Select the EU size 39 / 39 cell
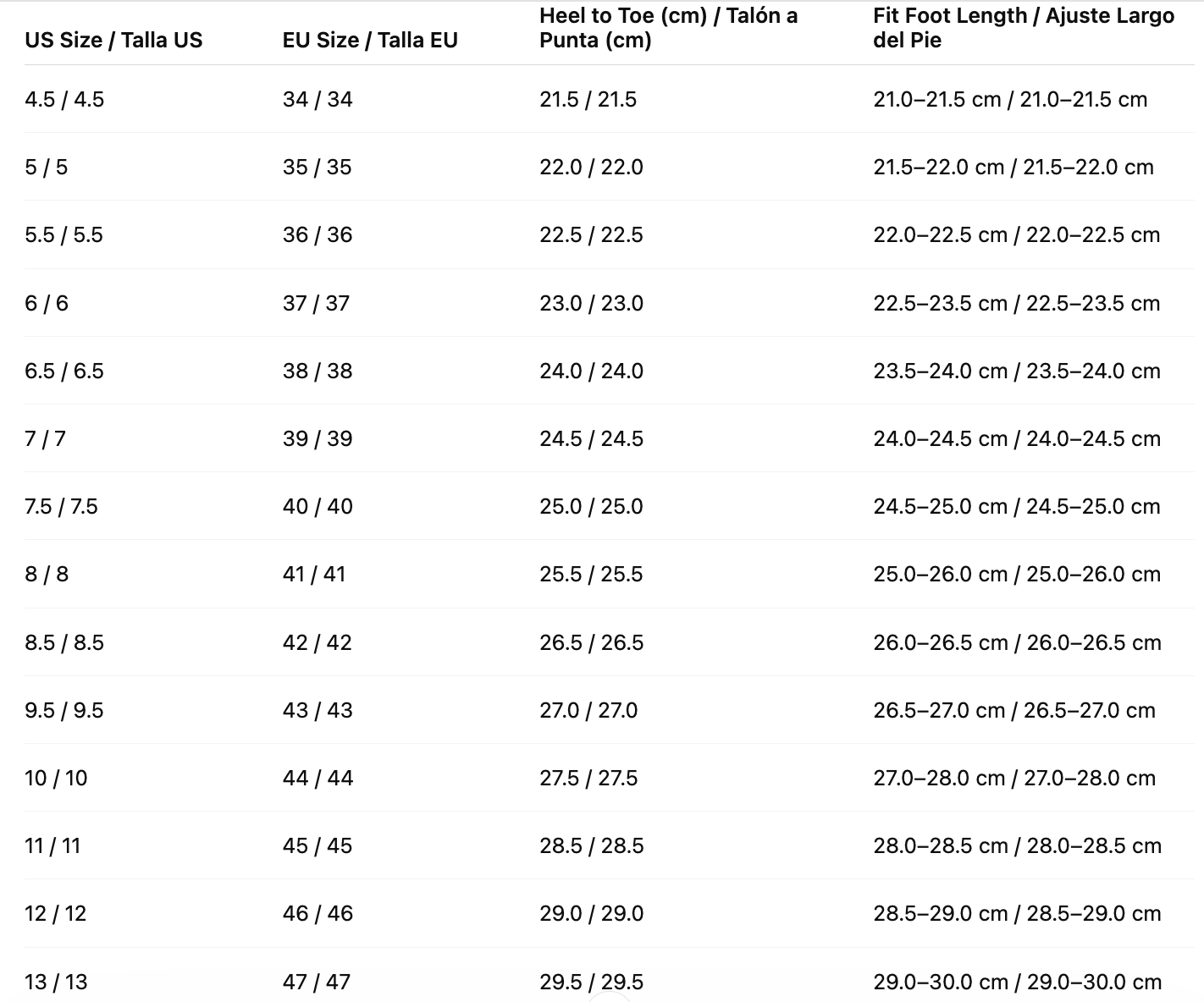Viewport: 1204px width, 1002px height. pyautogui.click(x=317, y=438)
